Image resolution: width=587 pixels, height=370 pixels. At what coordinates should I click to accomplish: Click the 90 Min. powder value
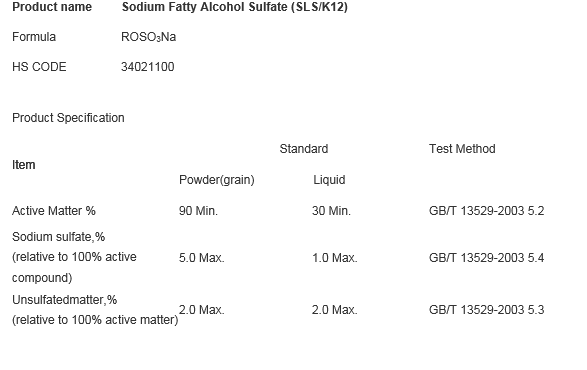point(198,211)
